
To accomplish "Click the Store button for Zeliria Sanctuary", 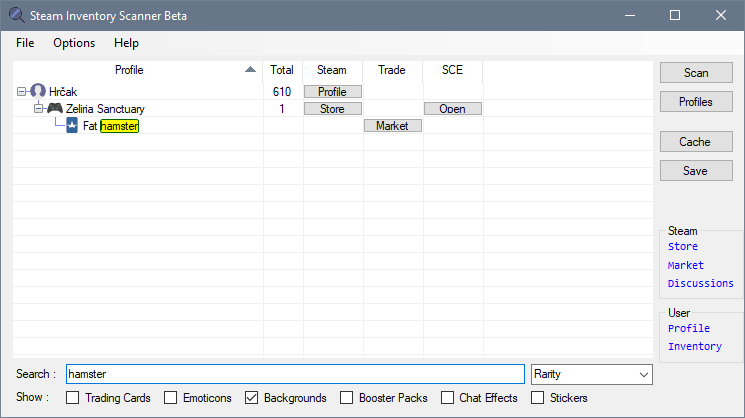I will tap(333, 108).
